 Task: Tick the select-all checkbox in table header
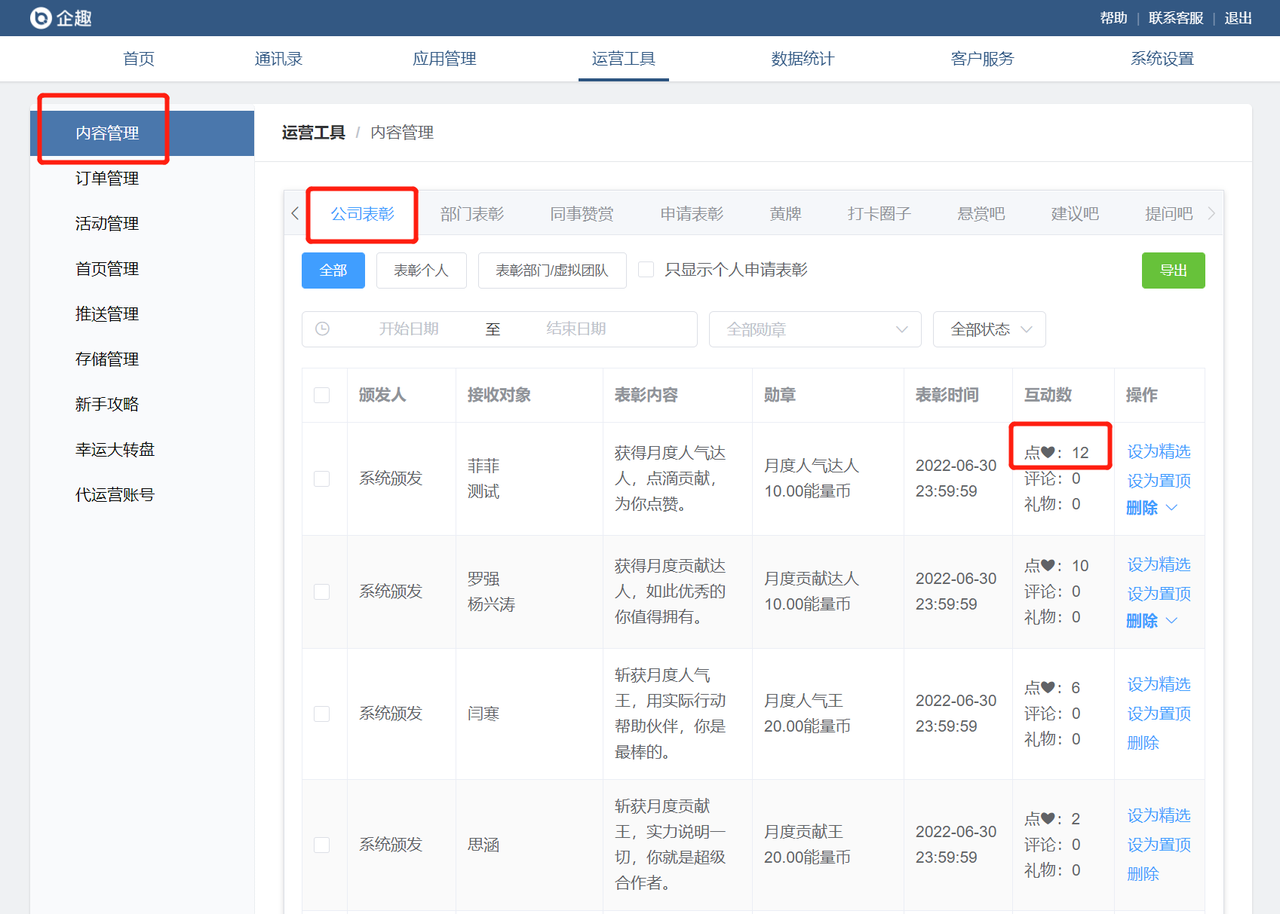pyautogui.click(x=322, y=395)
